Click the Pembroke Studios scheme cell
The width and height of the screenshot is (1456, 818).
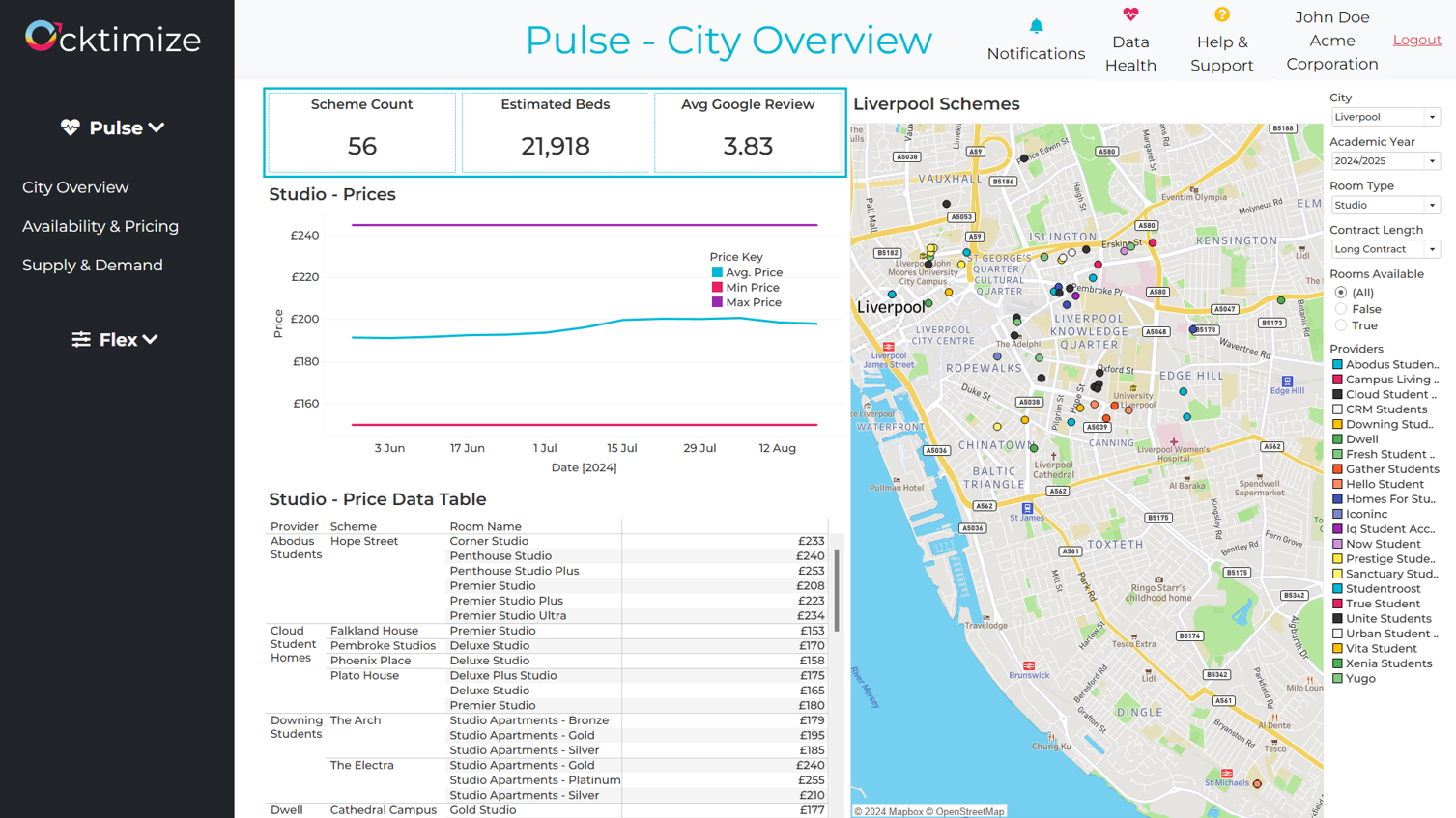(x=383, y=646)
